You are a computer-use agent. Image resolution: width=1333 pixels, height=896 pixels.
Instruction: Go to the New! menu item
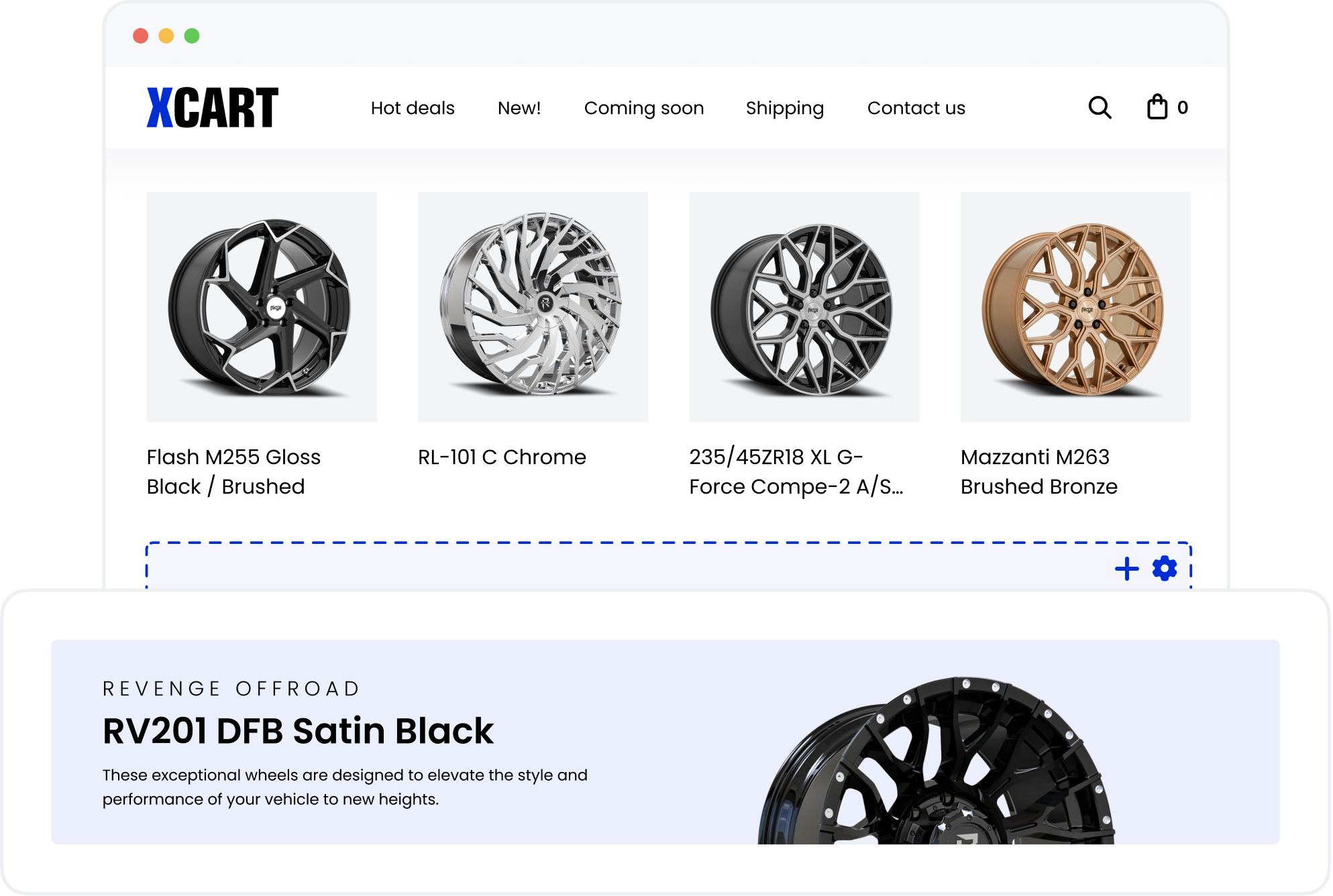(x=519, y=108)
